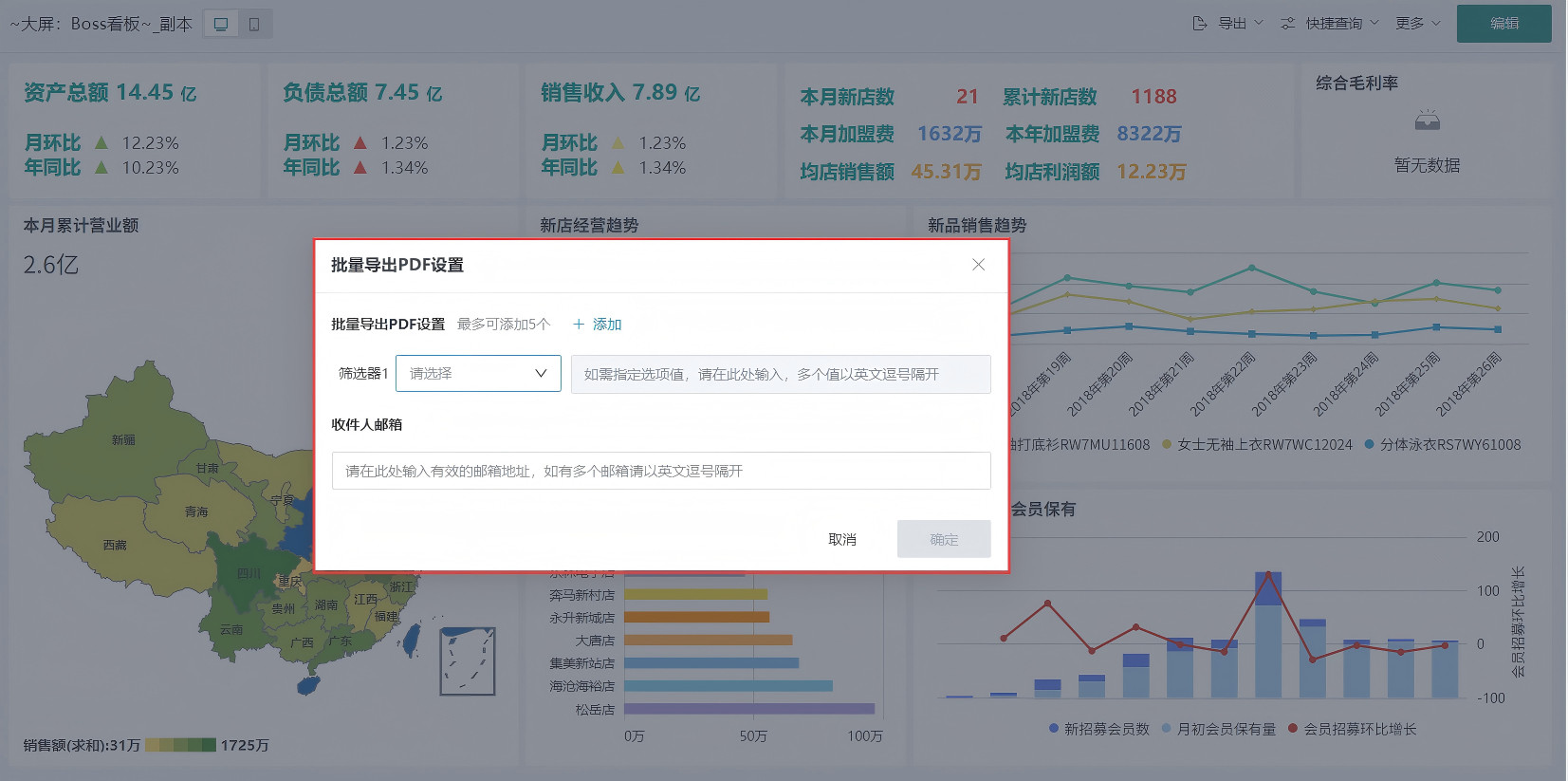This screenshot has width=1568, height=781.
Task: Open the 筛选器1 dropdown
Action: point(478,374)
